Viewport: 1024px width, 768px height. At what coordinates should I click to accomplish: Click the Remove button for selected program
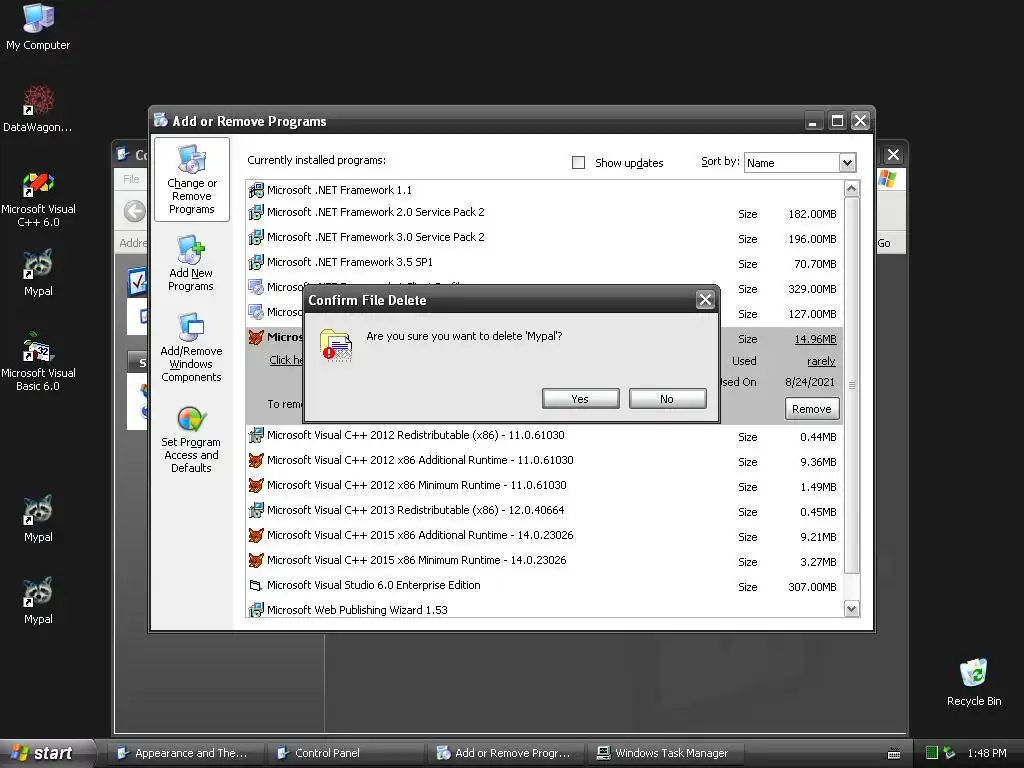pyautogui.click(x=812, y=409)
